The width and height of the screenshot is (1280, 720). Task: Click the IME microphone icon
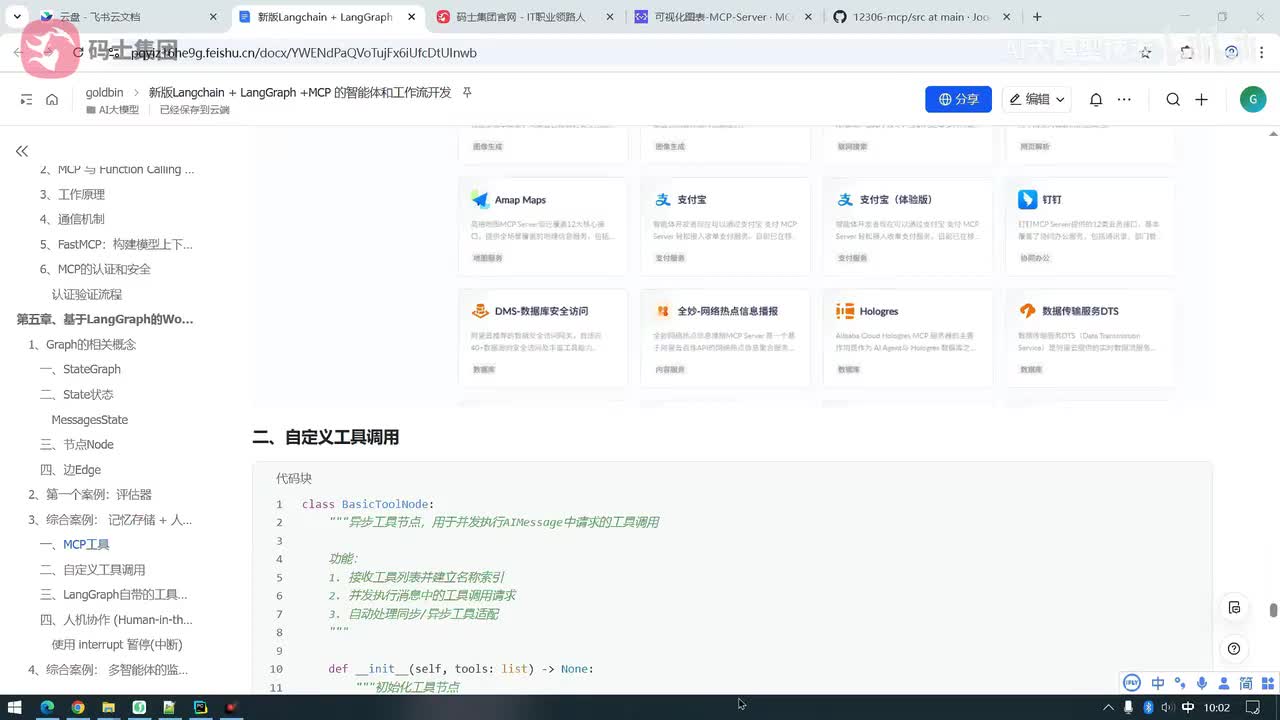coord(1201,683)
